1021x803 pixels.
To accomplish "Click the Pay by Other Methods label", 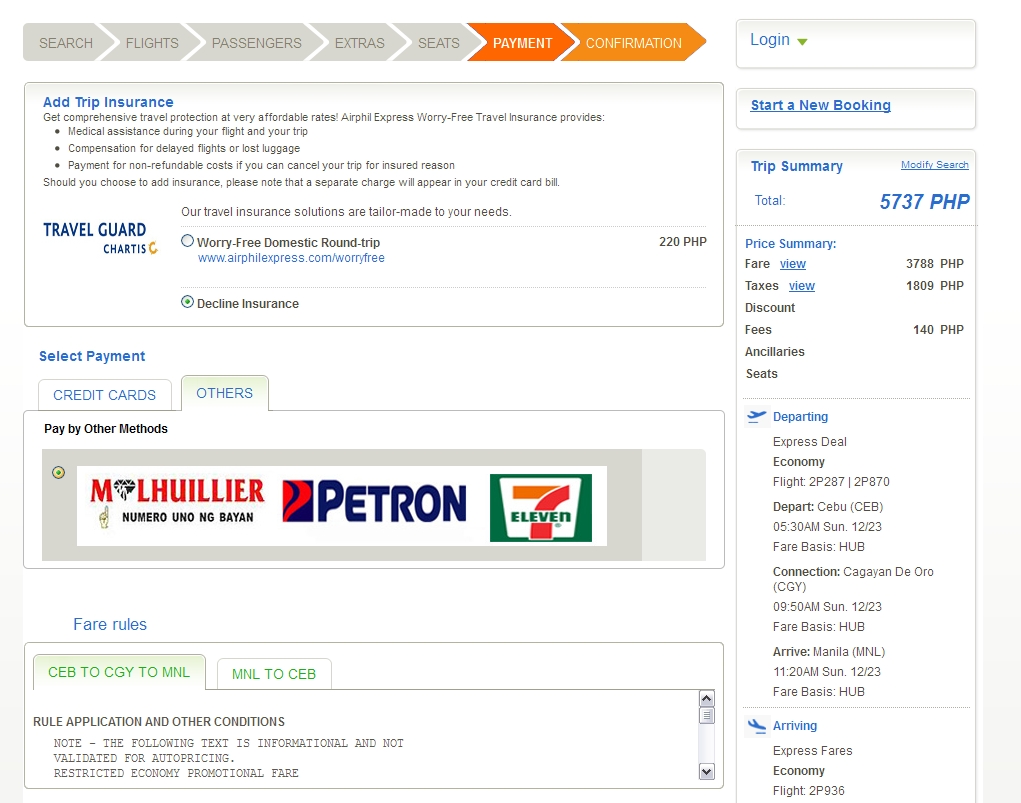I will point(106,429).
